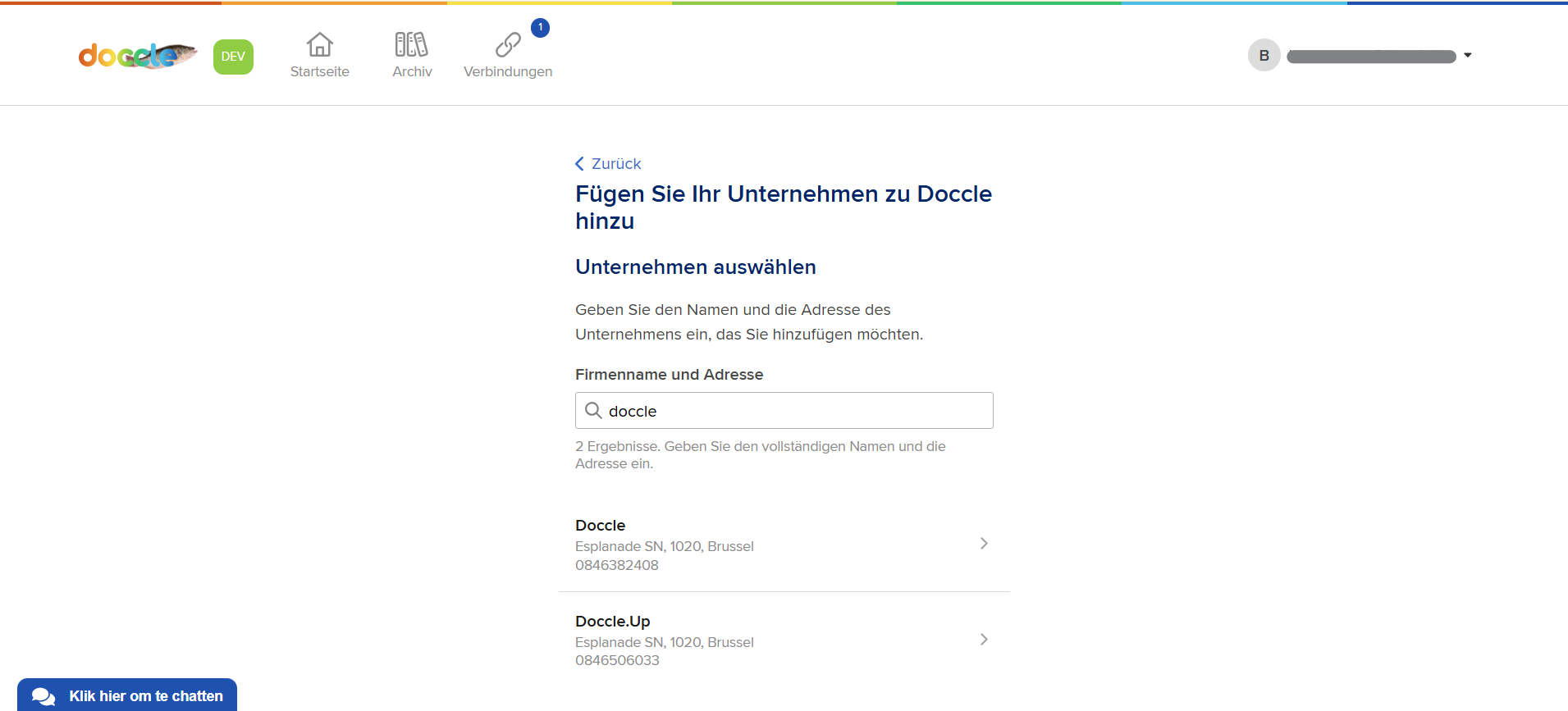Click the number 0846506033
The height and width of the screenshot is (711, 1568).
pos(617,660)
